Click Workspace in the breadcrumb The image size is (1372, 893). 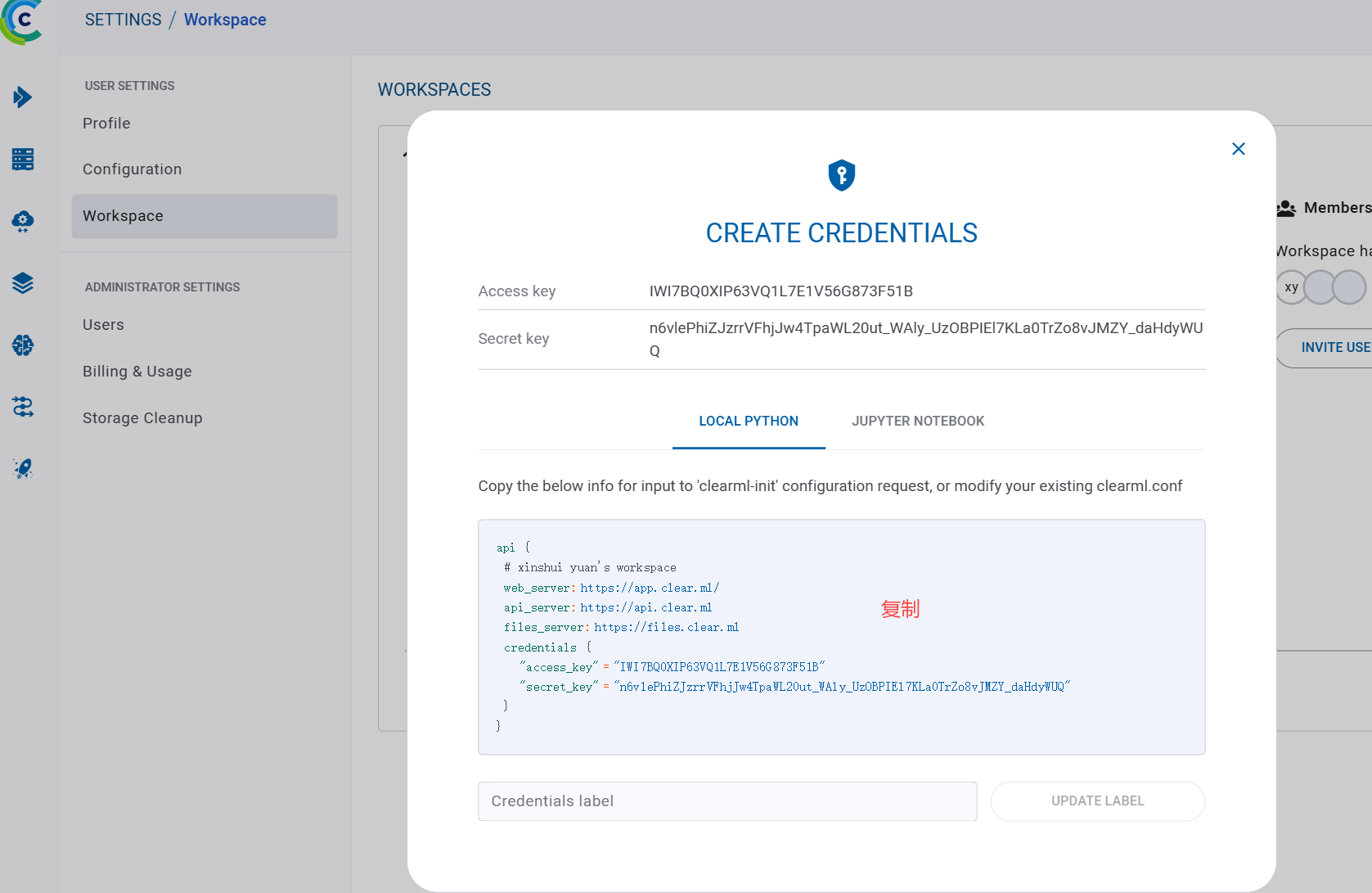(225, 20)
